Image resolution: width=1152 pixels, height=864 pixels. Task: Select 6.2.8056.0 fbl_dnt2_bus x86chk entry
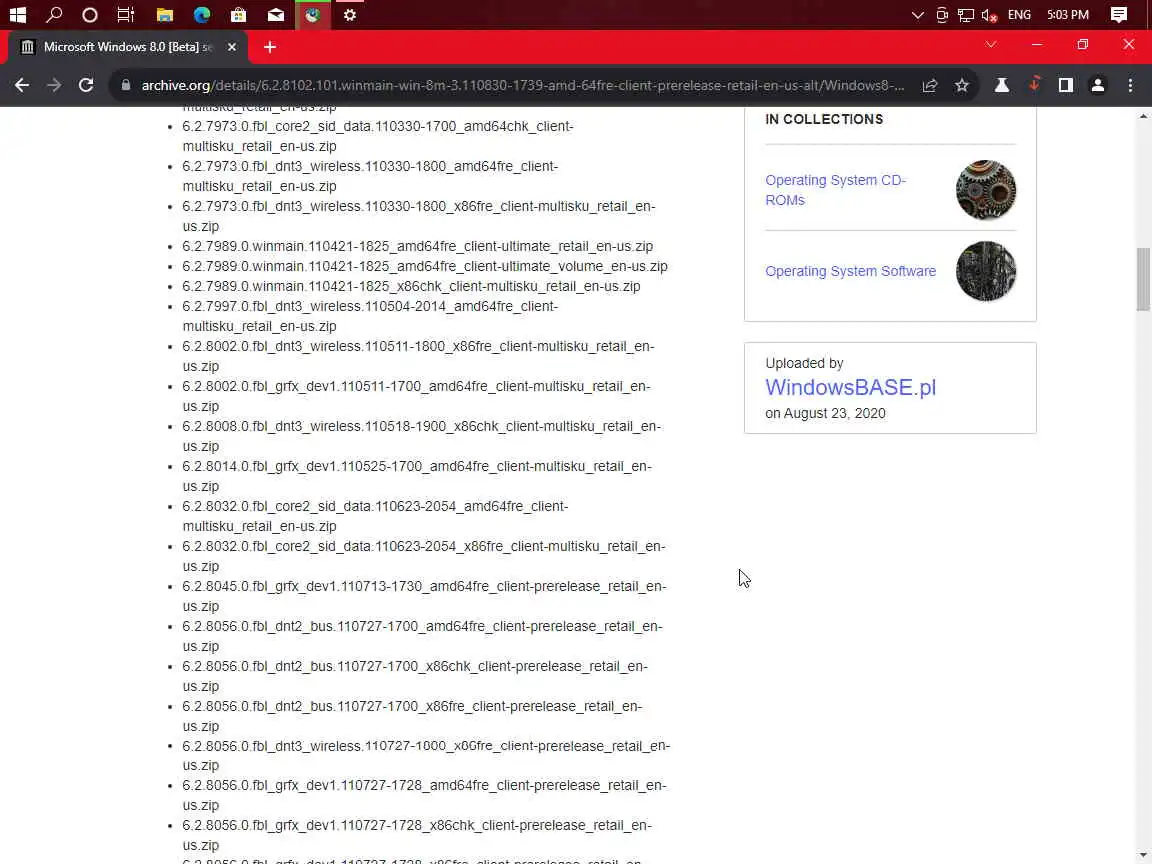415,676
